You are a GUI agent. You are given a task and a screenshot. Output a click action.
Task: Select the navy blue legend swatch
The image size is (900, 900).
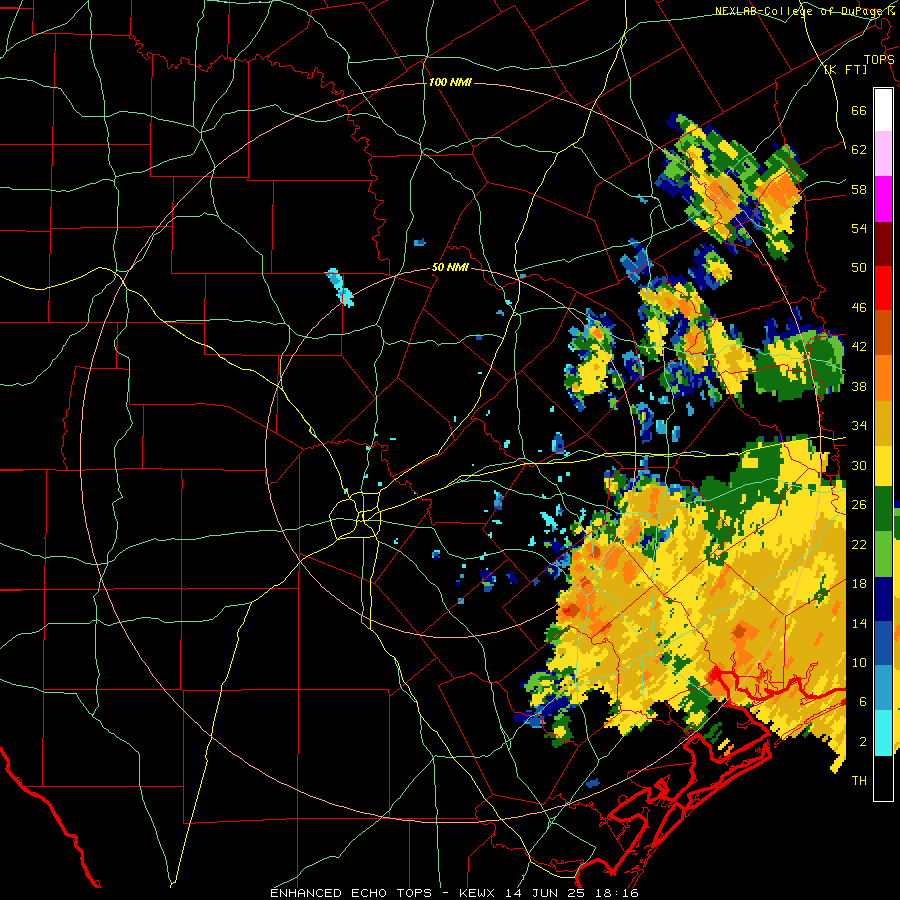click(x=883, y=599)
